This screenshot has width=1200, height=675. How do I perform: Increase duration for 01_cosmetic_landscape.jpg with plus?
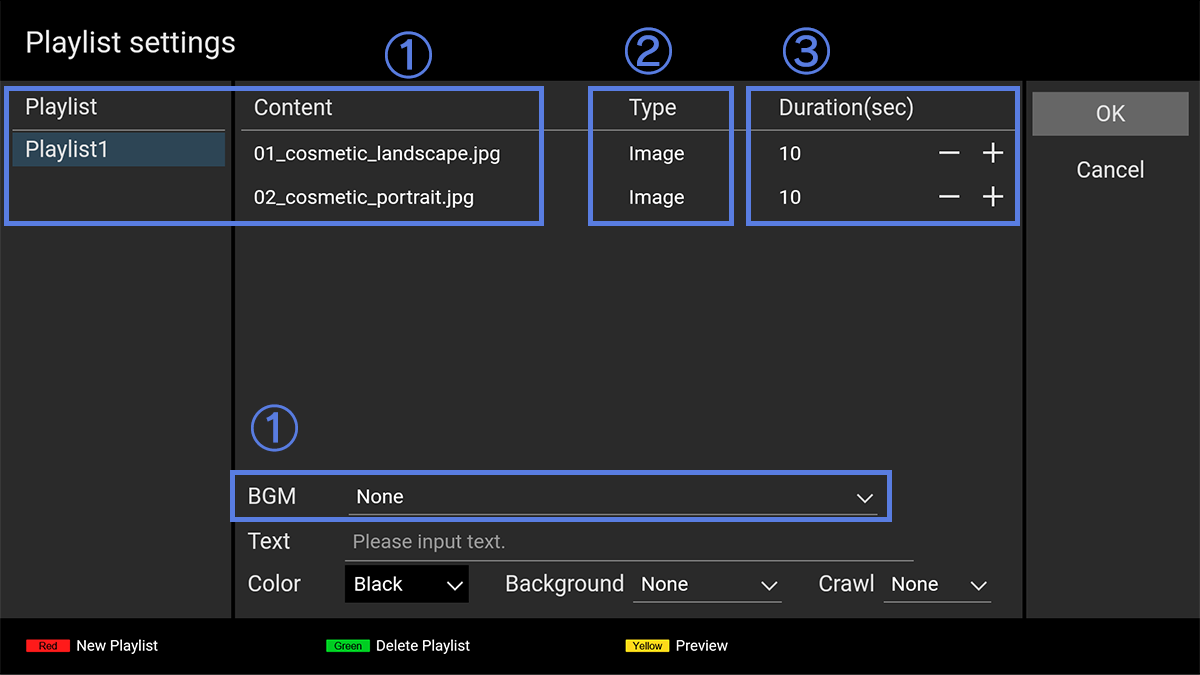pyautogui.click(x=992, y=153)
